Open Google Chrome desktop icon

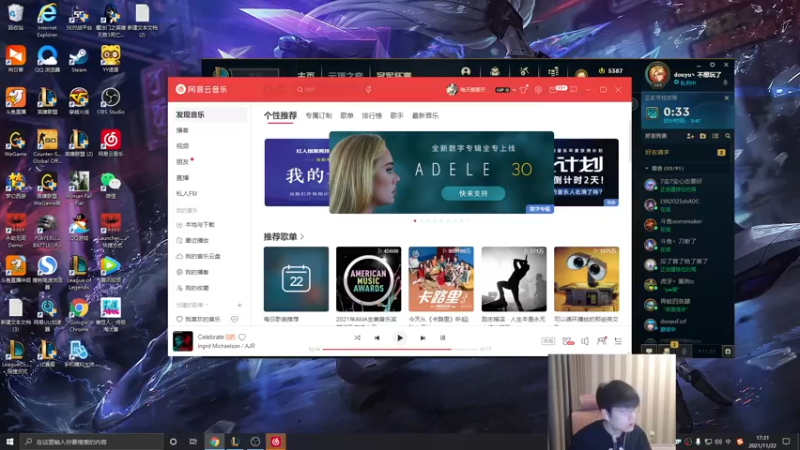pos(79,315)
